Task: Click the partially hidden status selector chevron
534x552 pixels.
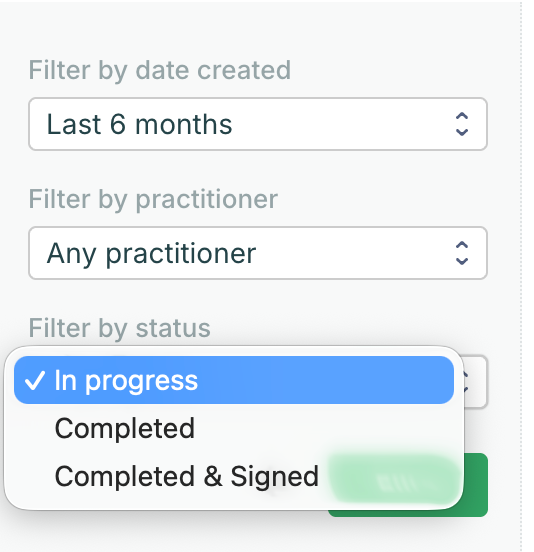Action: (466, 382)
